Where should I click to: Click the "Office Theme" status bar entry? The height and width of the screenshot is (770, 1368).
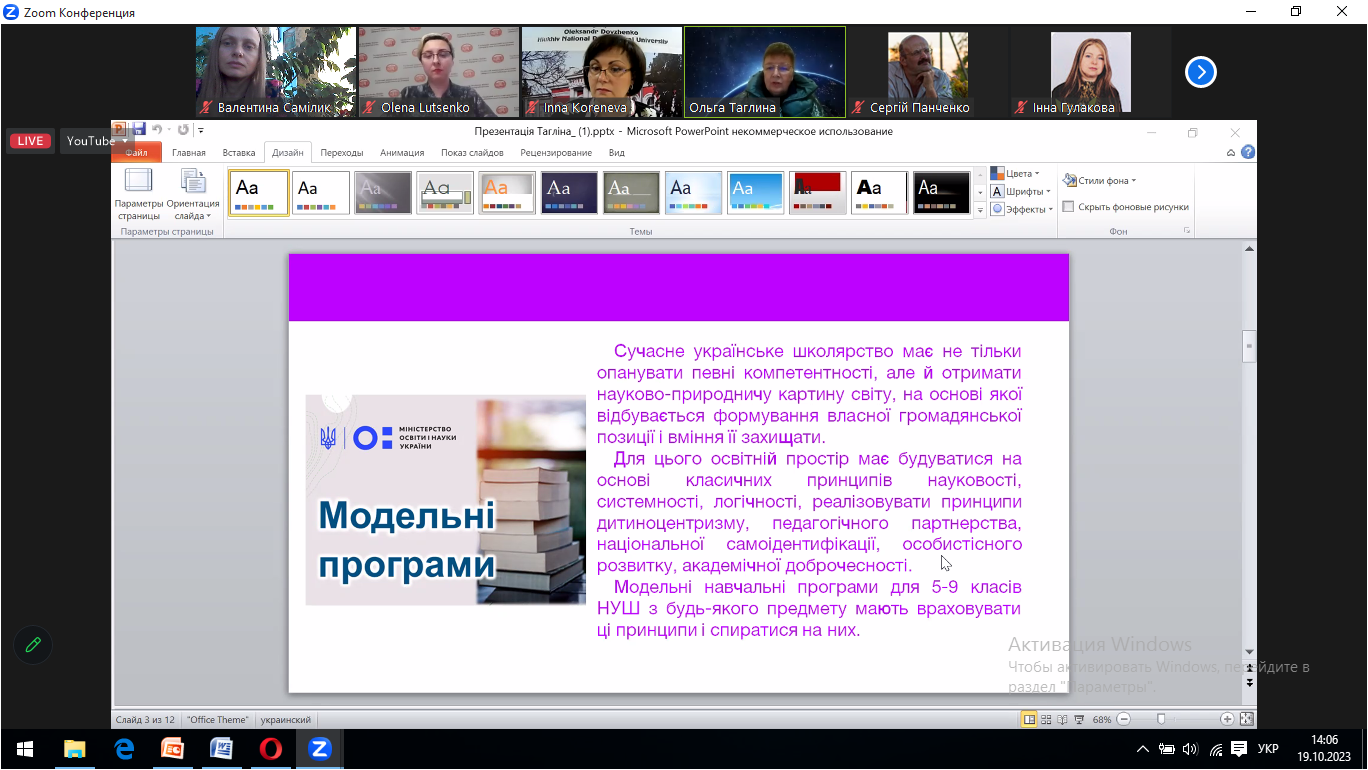pos(217,720)
